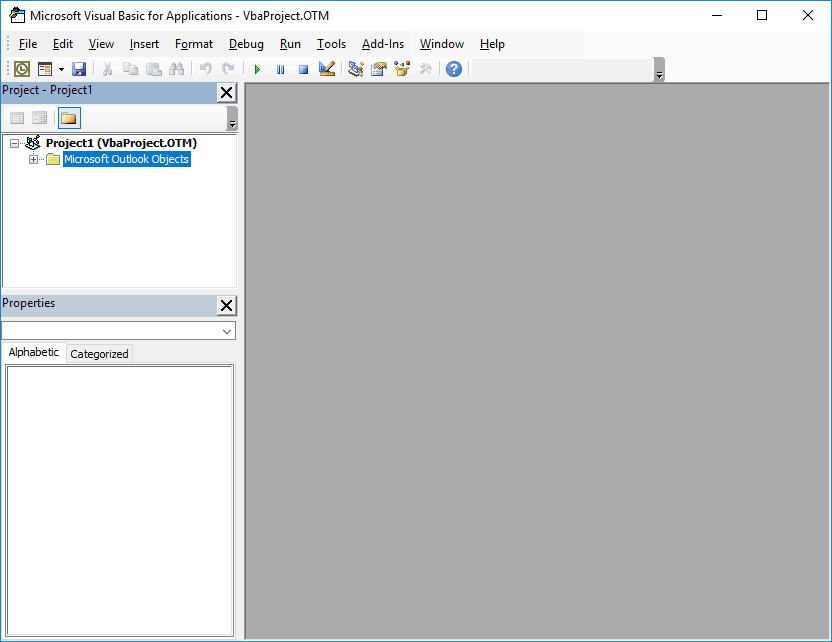Open Find with the binoculars icon
The image size is (832, 642).
[177, 69]
